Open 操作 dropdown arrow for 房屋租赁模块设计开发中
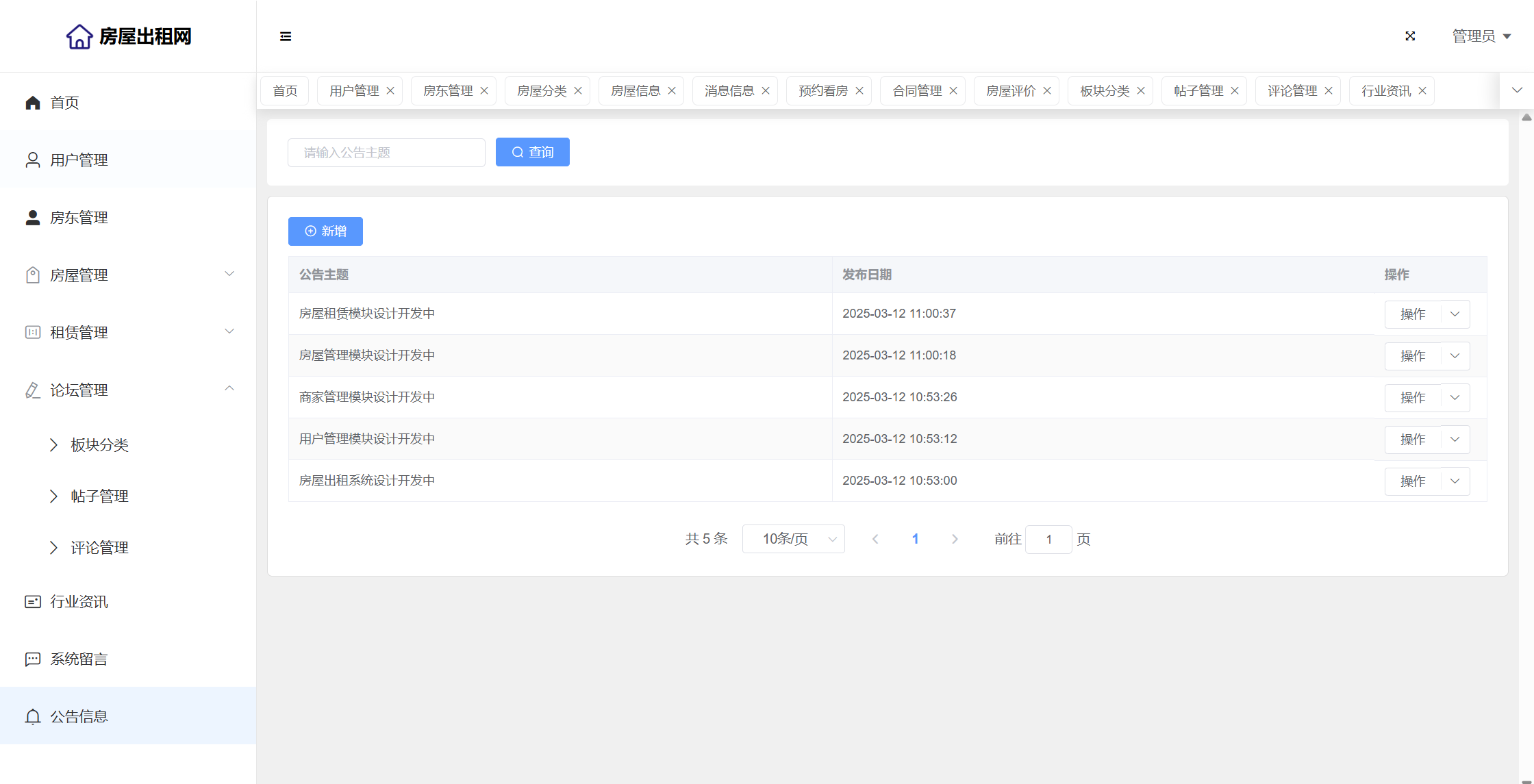This screenshot has height=784, width=1534. (1455, 314)
